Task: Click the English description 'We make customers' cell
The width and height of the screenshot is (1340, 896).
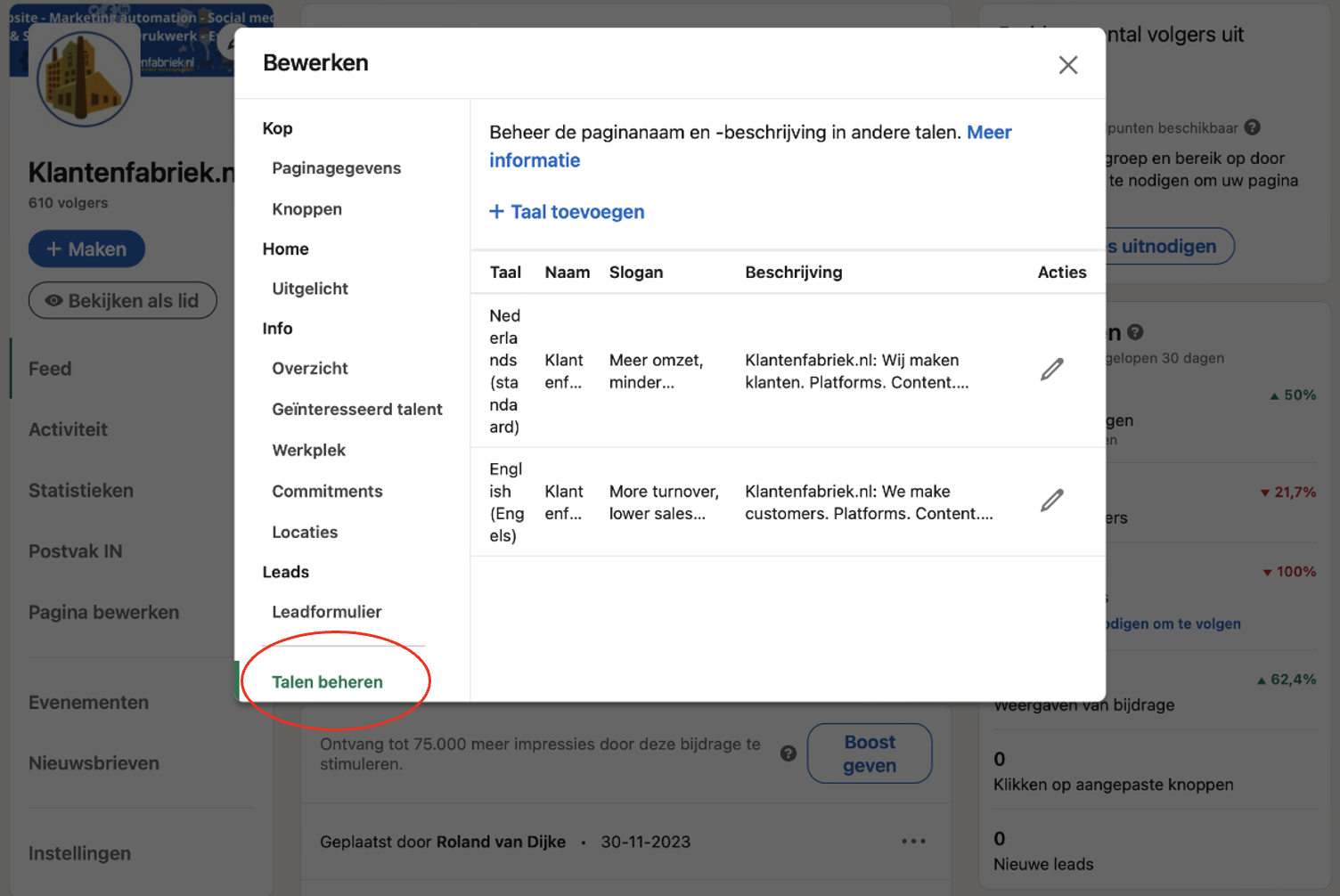Action: click(x=869, y=502)
